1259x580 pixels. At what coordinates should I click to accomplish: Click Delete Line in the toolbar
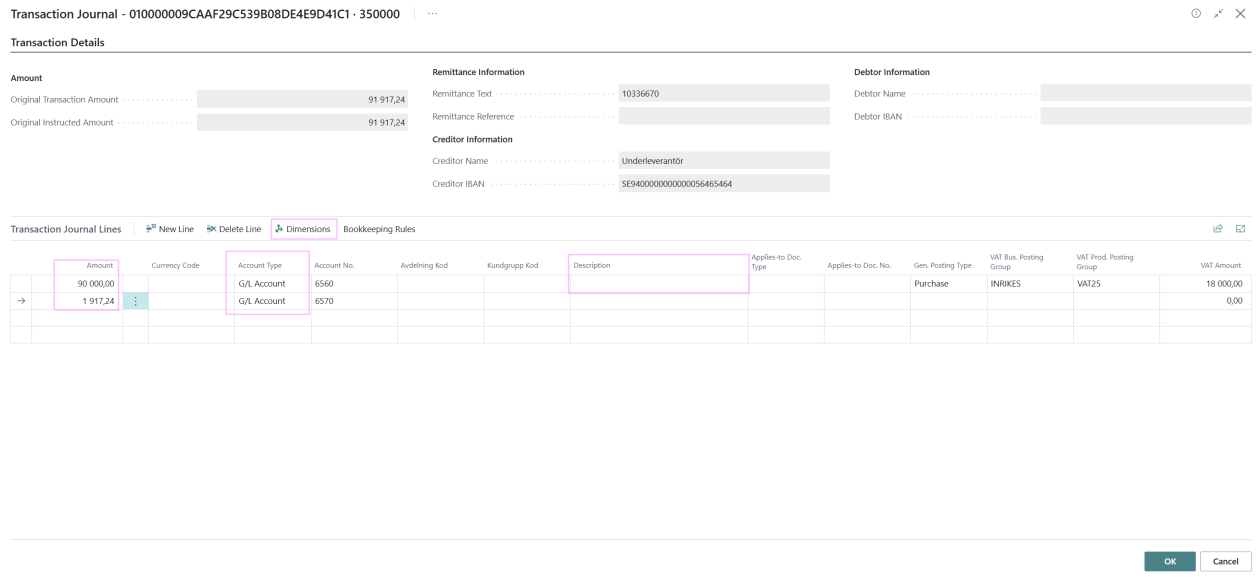click(234, 229)
